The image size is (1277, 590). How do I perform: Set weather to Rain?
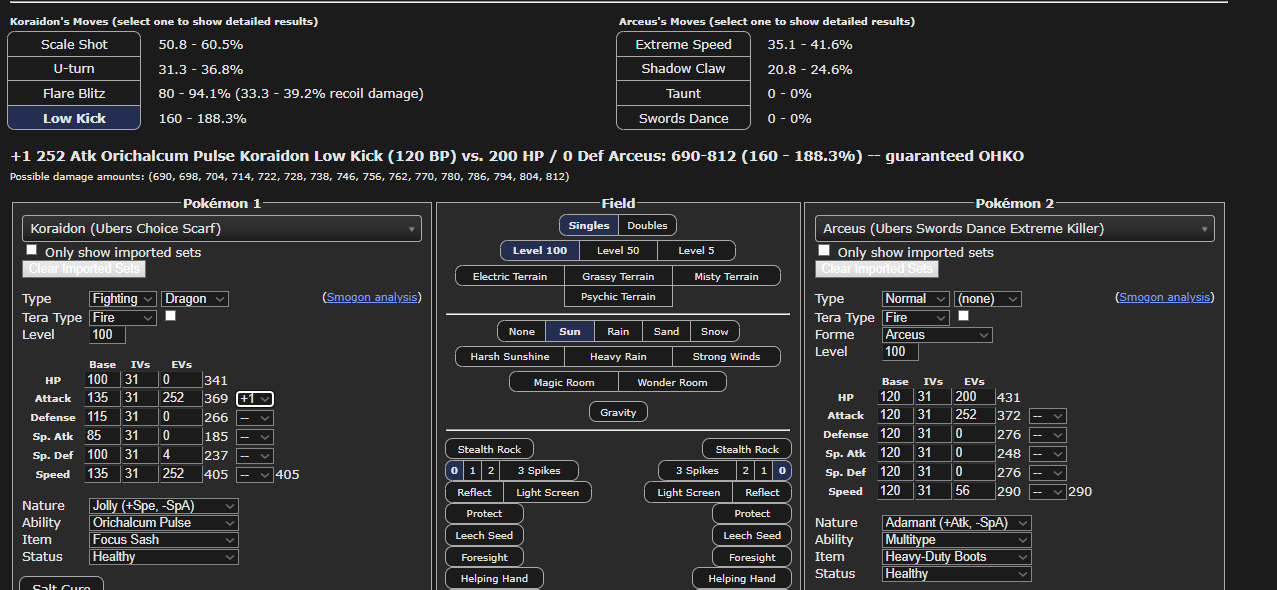618,331
